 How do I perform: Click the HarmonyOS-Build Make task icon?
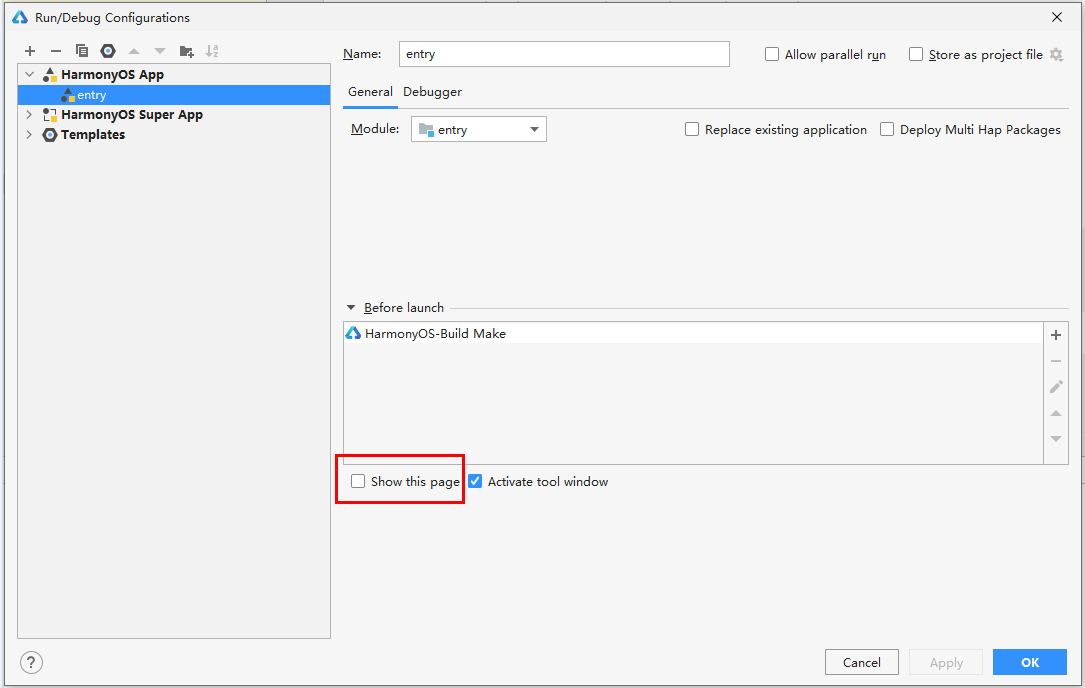pos(353,334)
